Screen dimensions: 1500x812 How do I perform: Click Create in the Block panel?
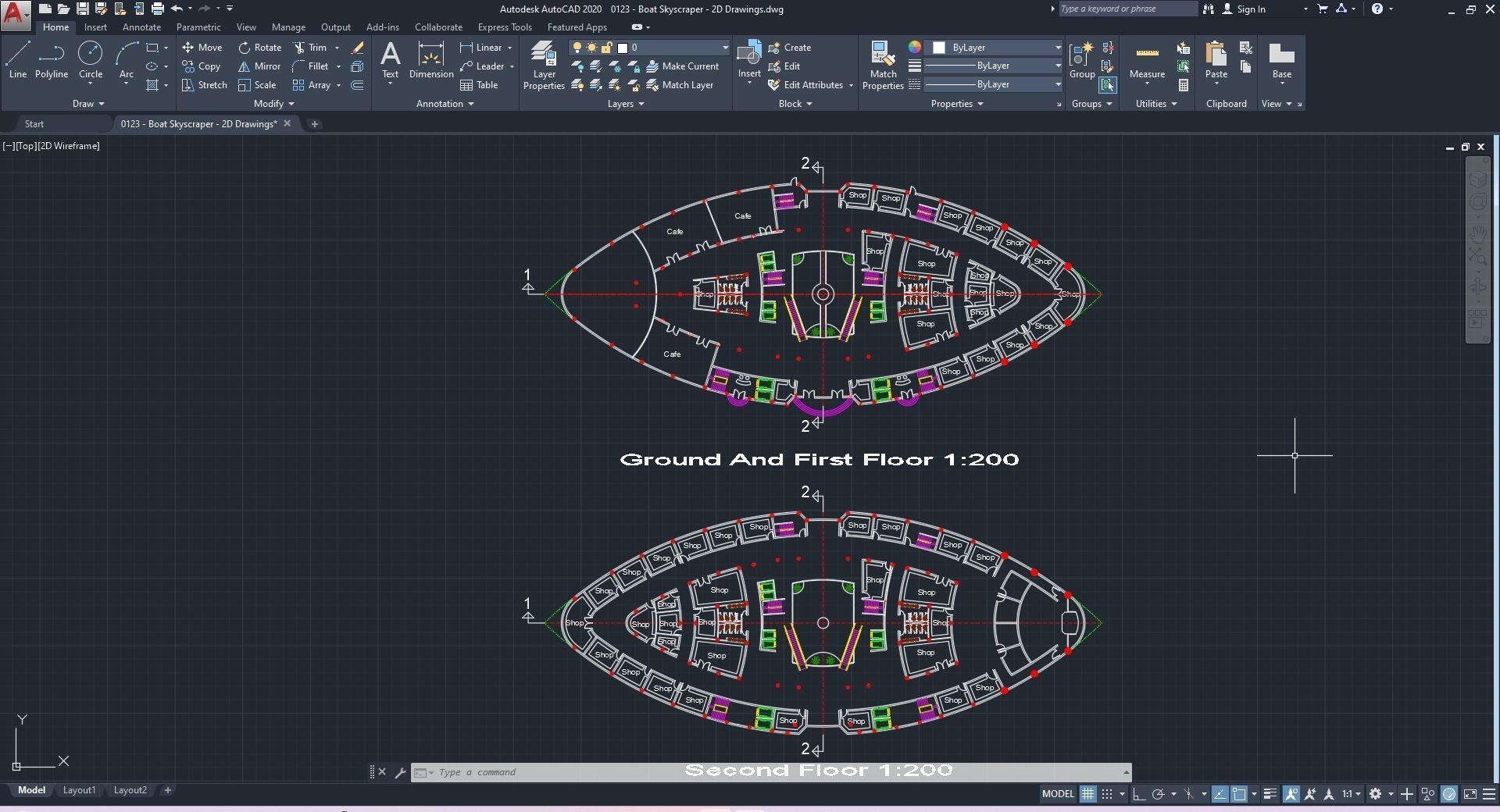[x=790, y=48]
